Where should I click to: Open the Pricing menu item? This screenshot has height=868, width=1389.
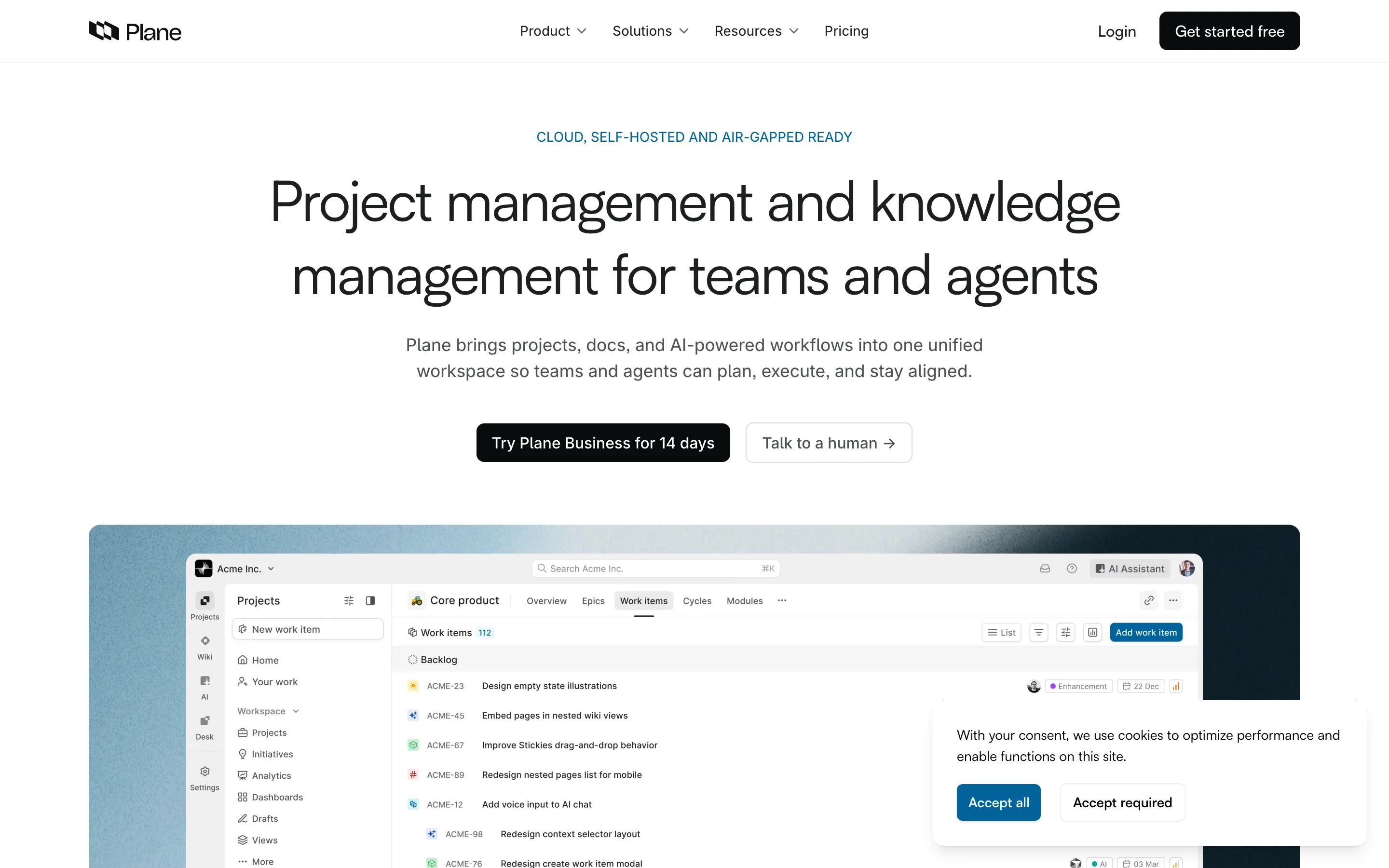click(846, 31)
